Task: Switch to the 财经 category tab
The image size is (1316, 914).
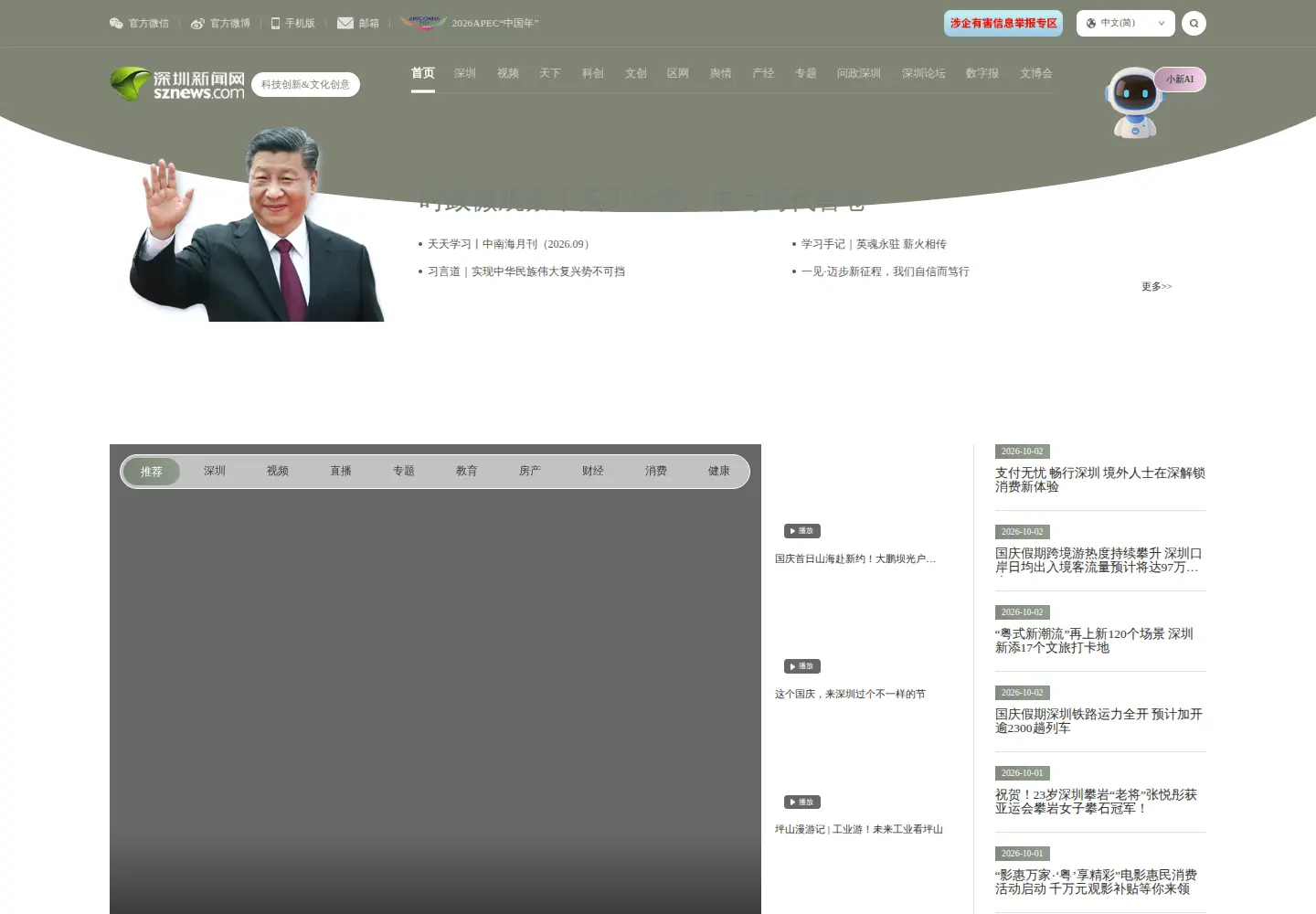Action: (593, 471)
